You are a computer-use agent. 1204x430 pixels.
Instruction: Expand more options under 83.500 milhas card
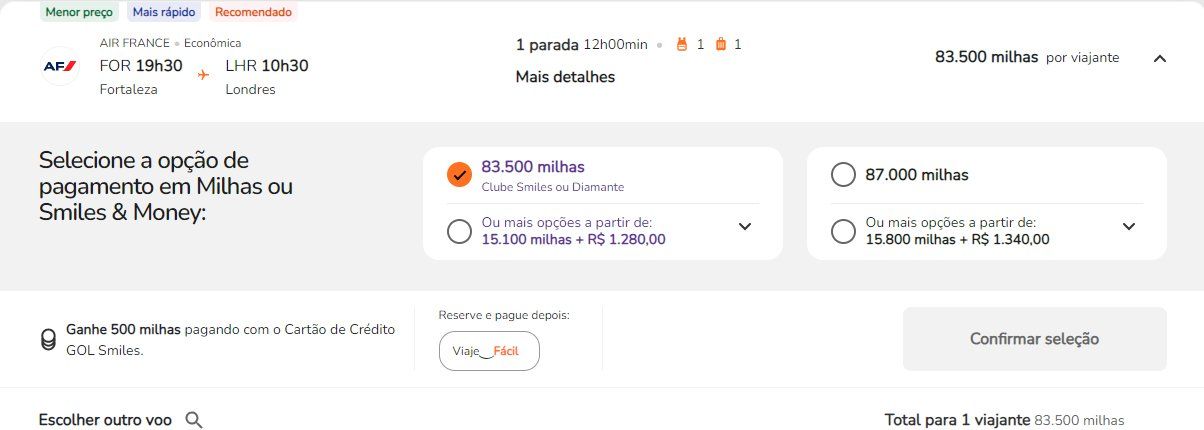745,227
